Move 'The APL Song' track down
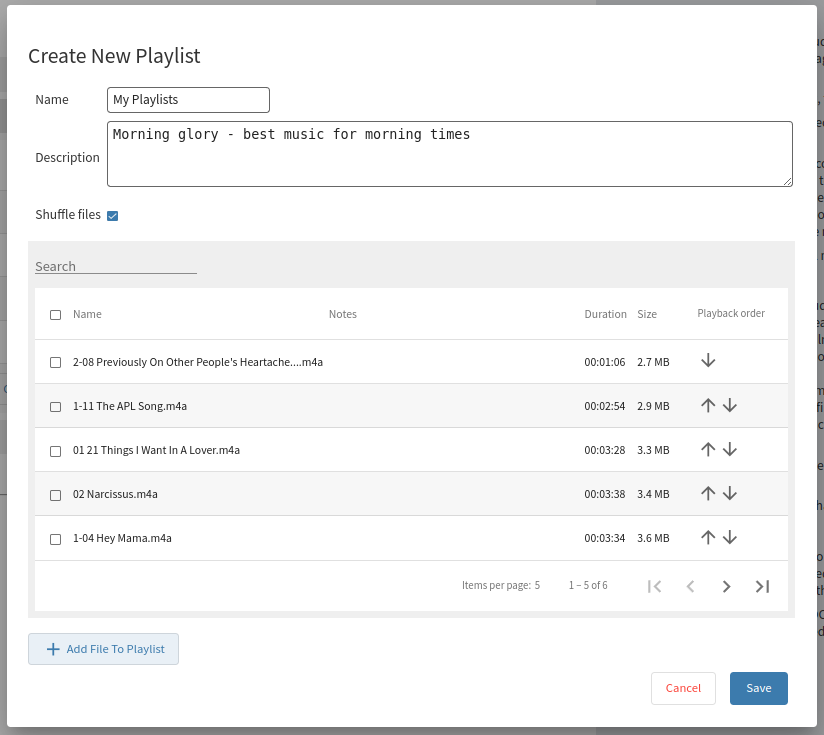The width and height of the screenshot is (824, 735). [730, 405]
